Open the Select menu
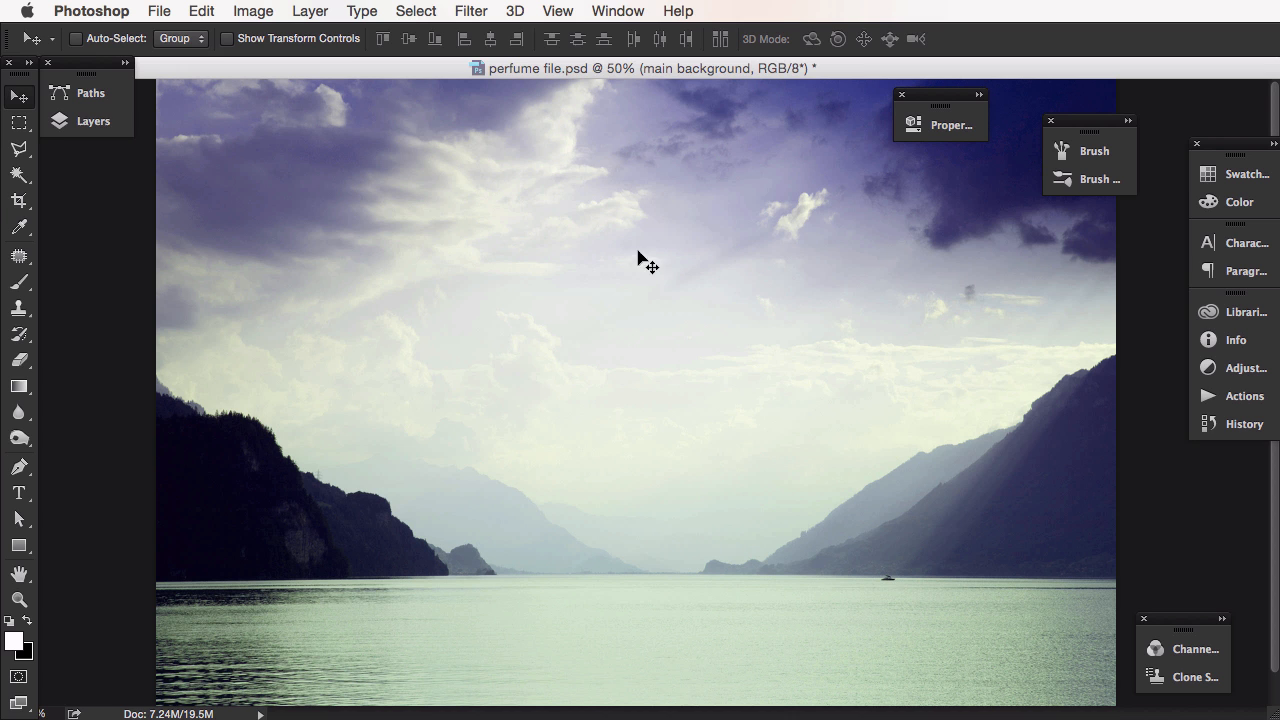The width and height of the screenshot is (1280, 720). tap(416, 11)
